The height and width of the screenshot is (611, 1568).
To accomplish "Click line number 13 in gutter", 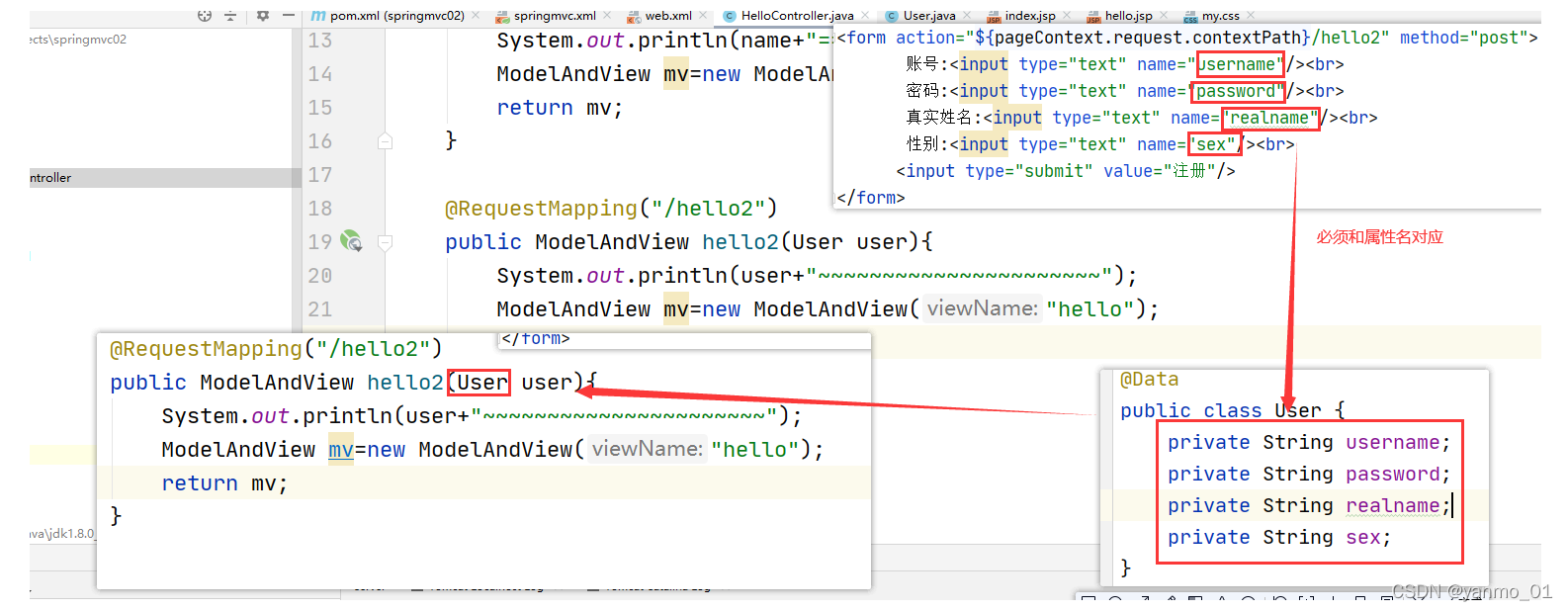I will [320, 41].
